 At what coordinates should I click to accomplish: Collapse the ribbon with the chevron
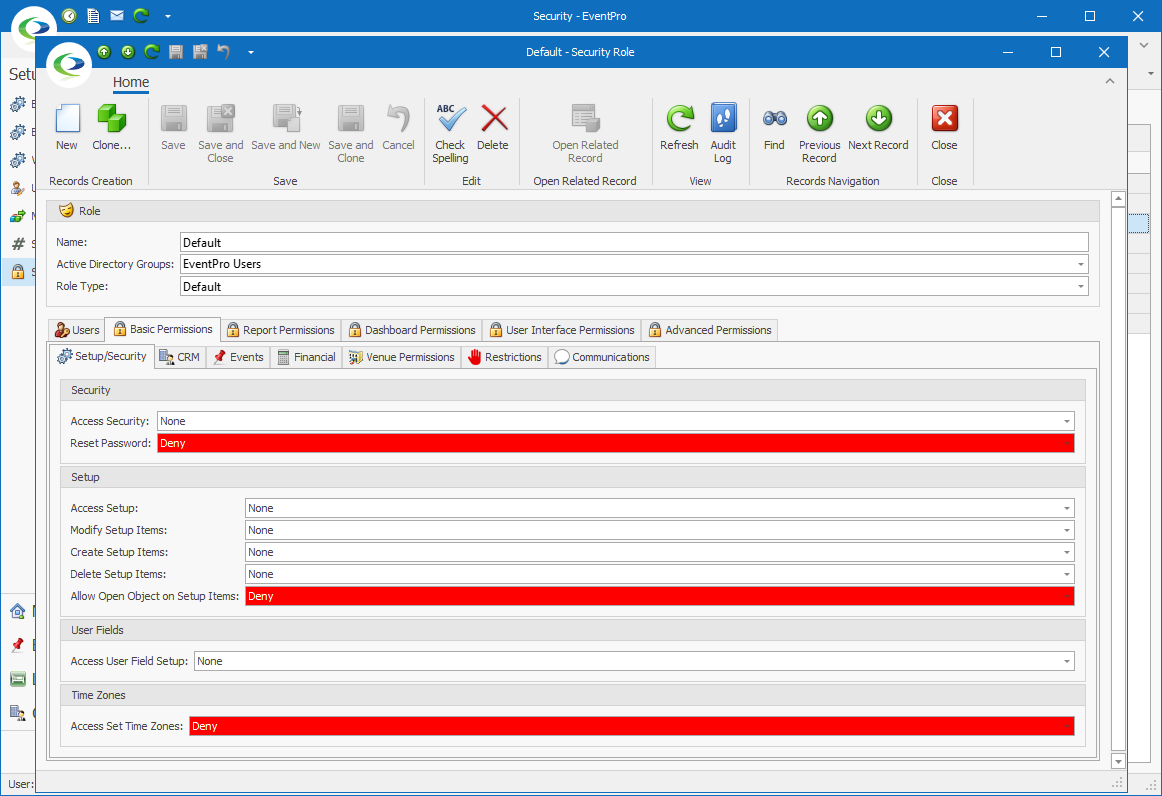point(1109,81)
